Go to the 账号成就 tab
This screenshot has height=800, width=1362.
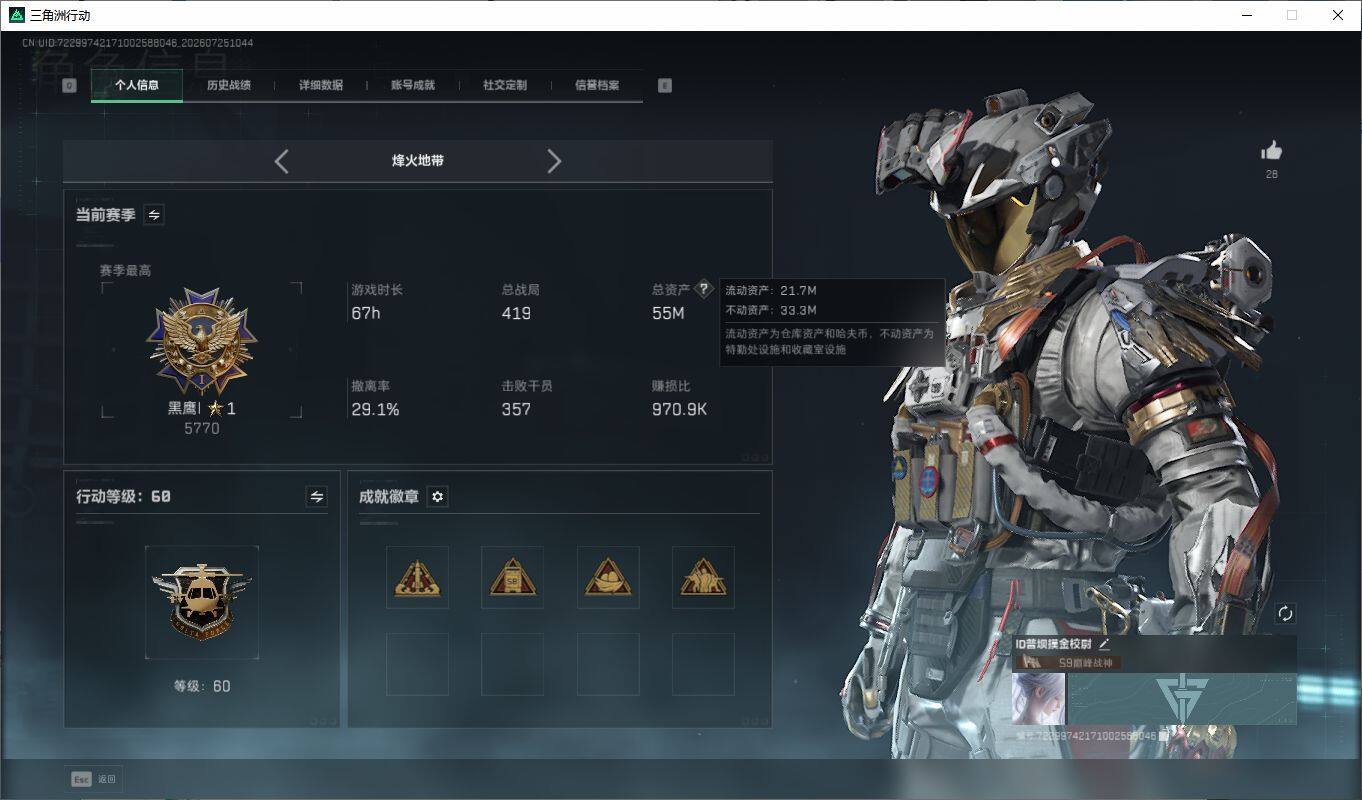tap(413, 85)
